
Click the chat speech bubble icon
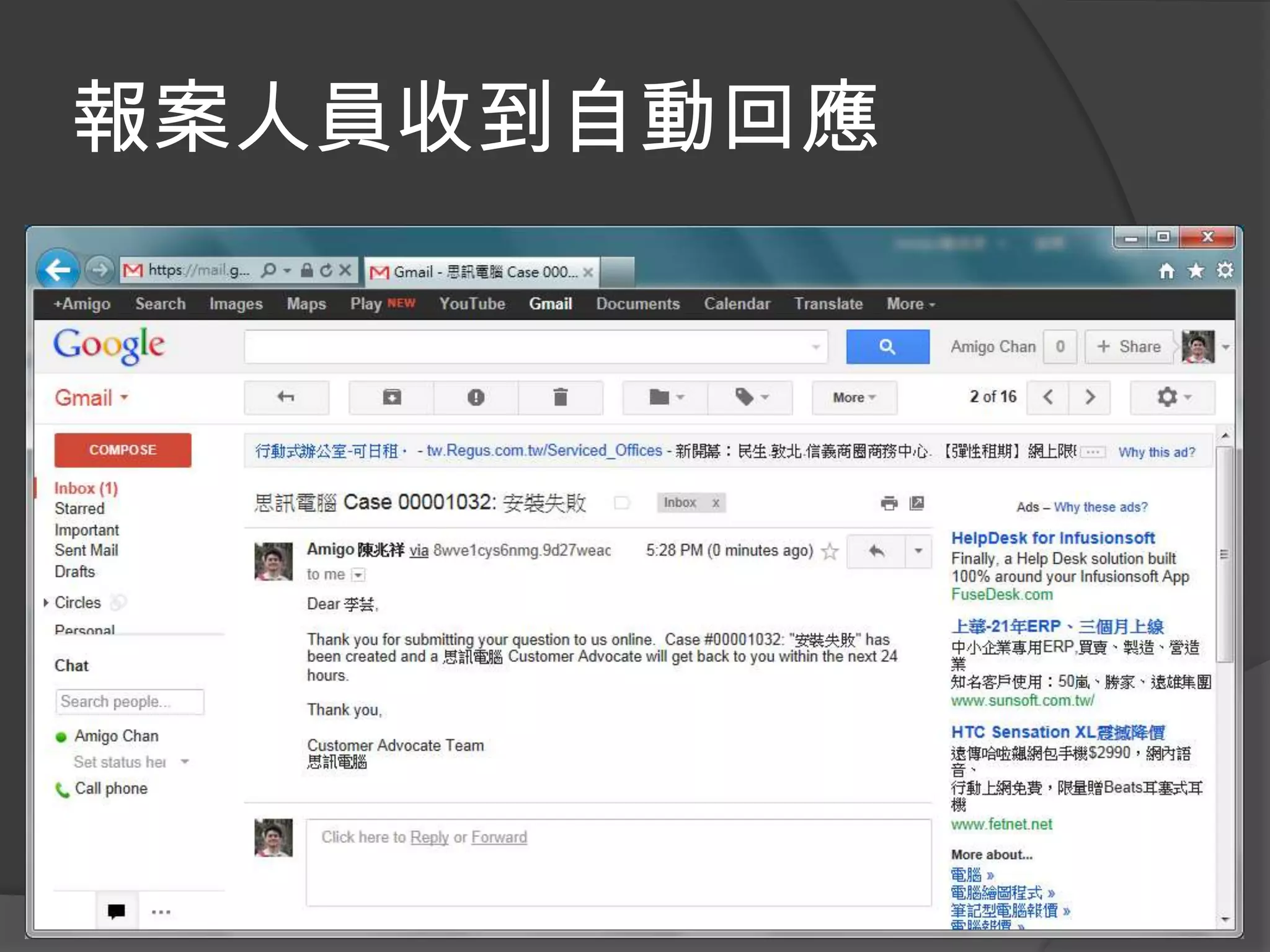(117, 911)
